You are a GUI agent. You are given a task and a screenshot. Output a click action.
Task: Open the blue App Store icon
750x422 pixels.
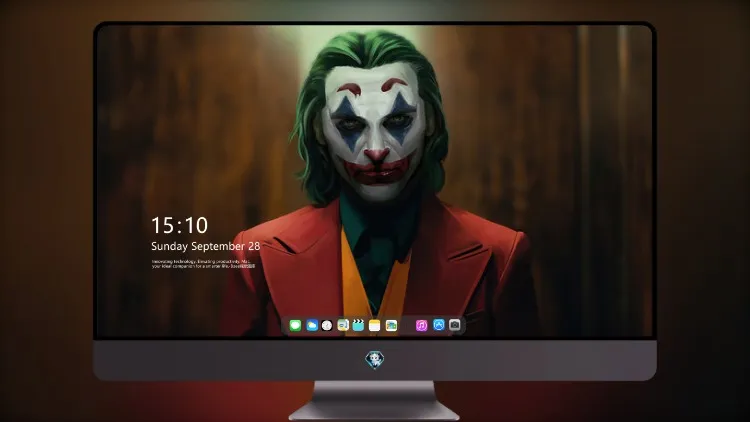pos(439,325)
